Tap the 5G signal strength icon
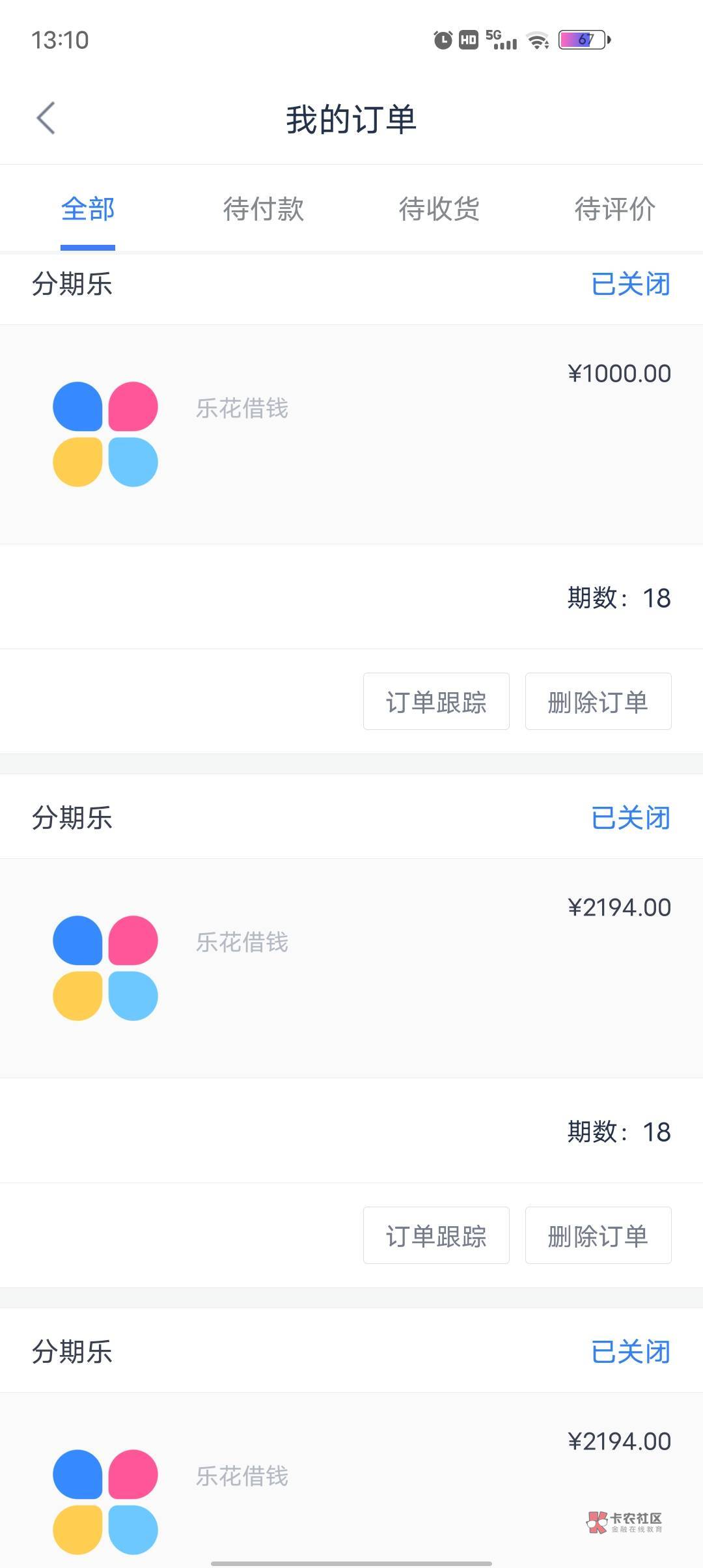Image resolution: width=703 pixels, height=1568 pixels. pos(501,40)
